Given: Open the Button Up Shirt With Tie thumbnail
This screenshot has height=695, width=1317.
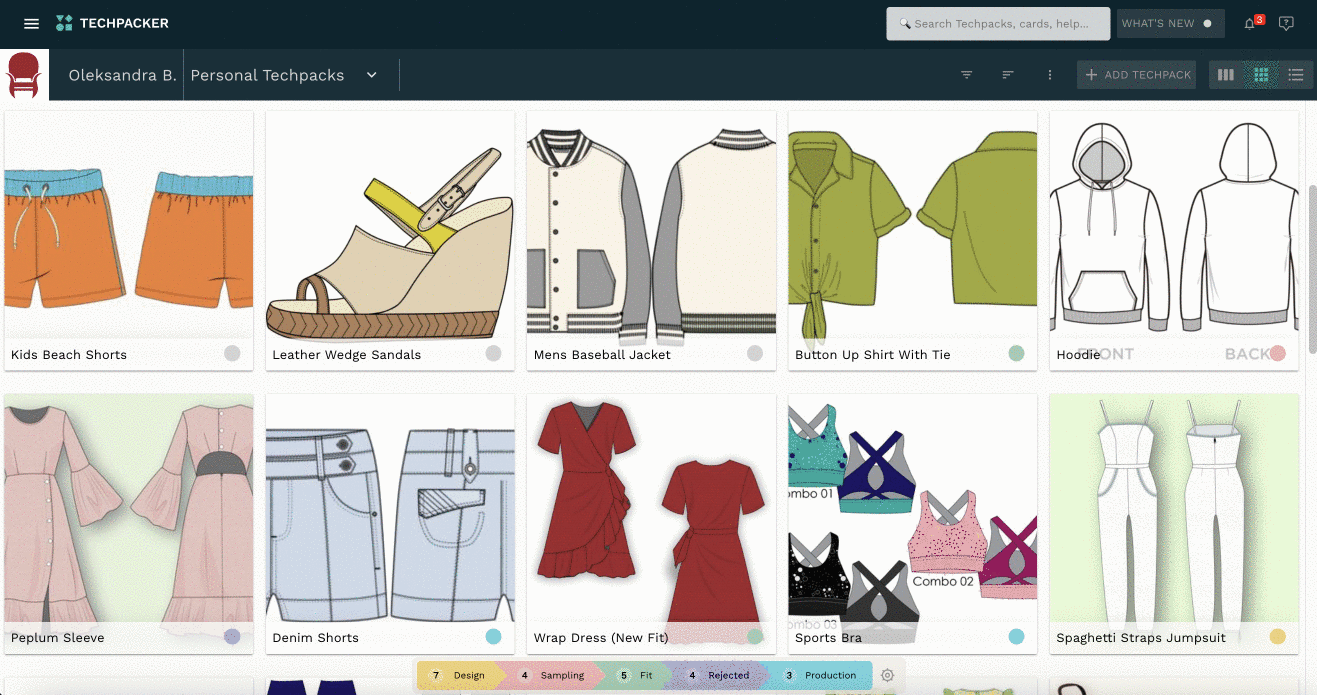Looking at the screenshot, I should (912, 224).
